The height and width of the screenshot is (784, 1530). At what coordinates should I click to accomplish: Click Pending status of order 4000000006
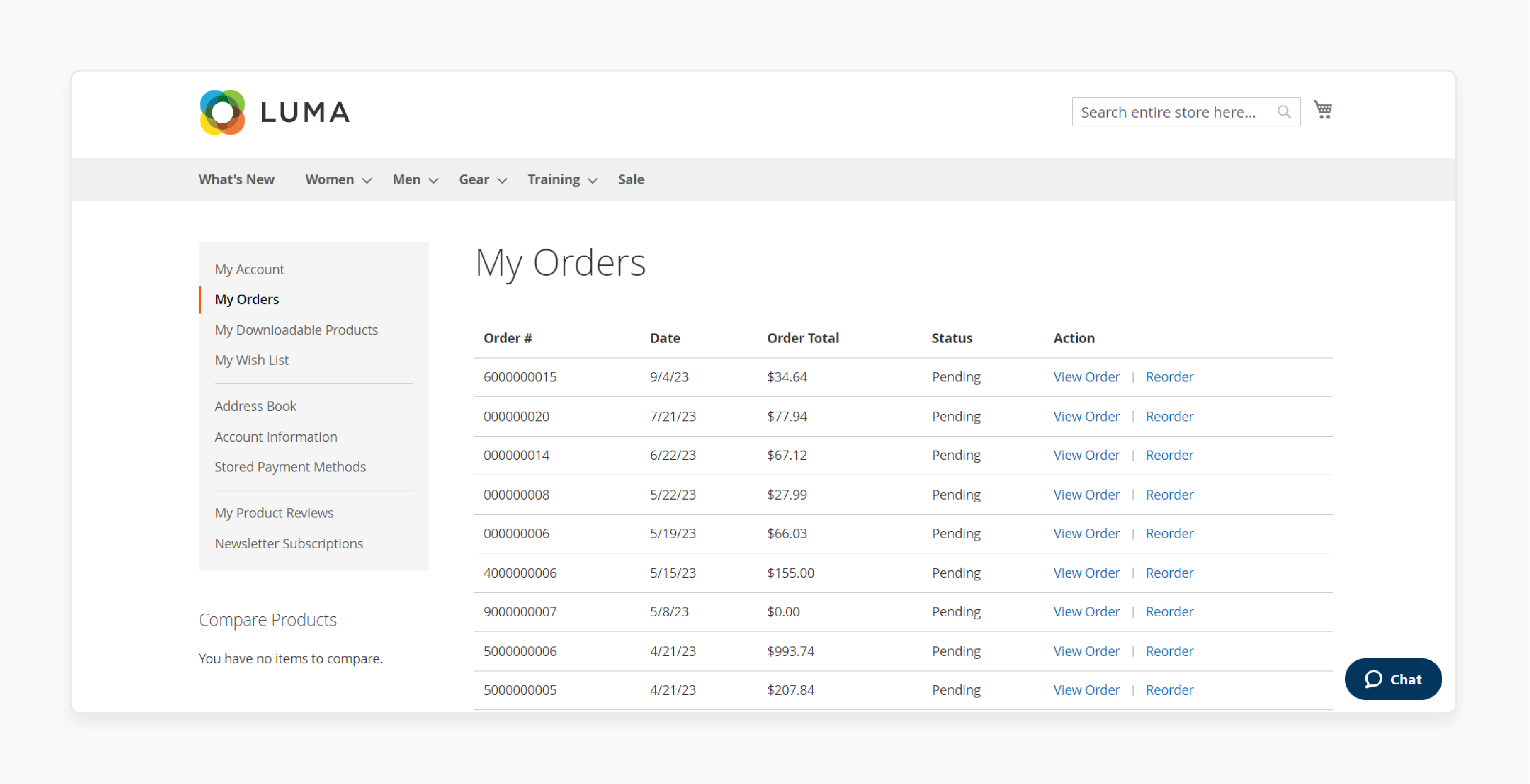956,573
